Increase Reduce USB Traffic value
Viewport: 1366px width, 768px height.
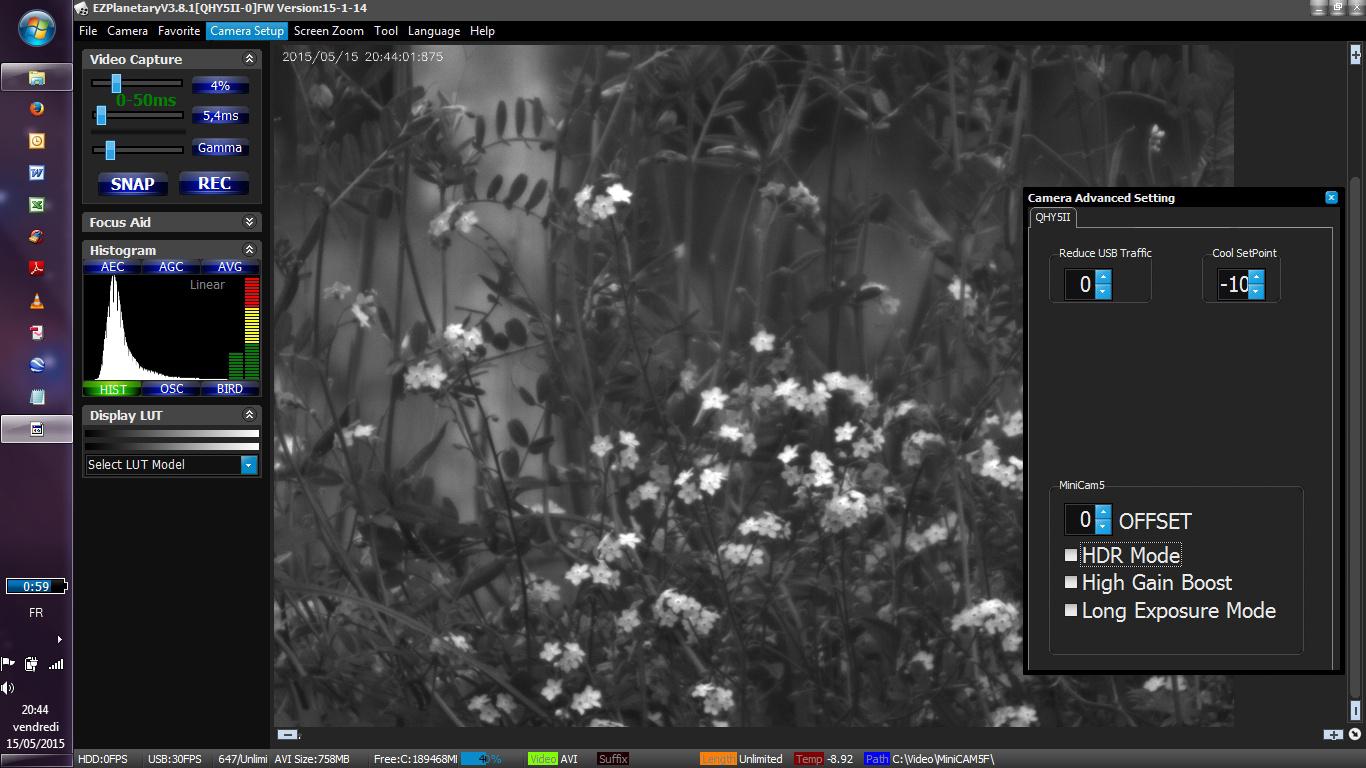[1103, 277]
